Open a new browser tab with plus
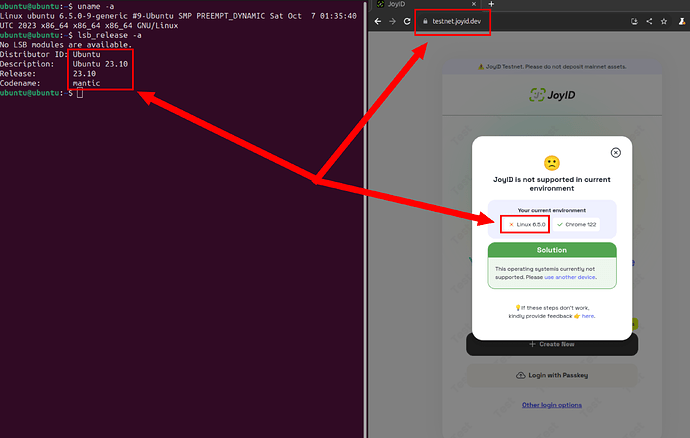The width and height of the screenshot is (690, 438). (x=491, y=4)
